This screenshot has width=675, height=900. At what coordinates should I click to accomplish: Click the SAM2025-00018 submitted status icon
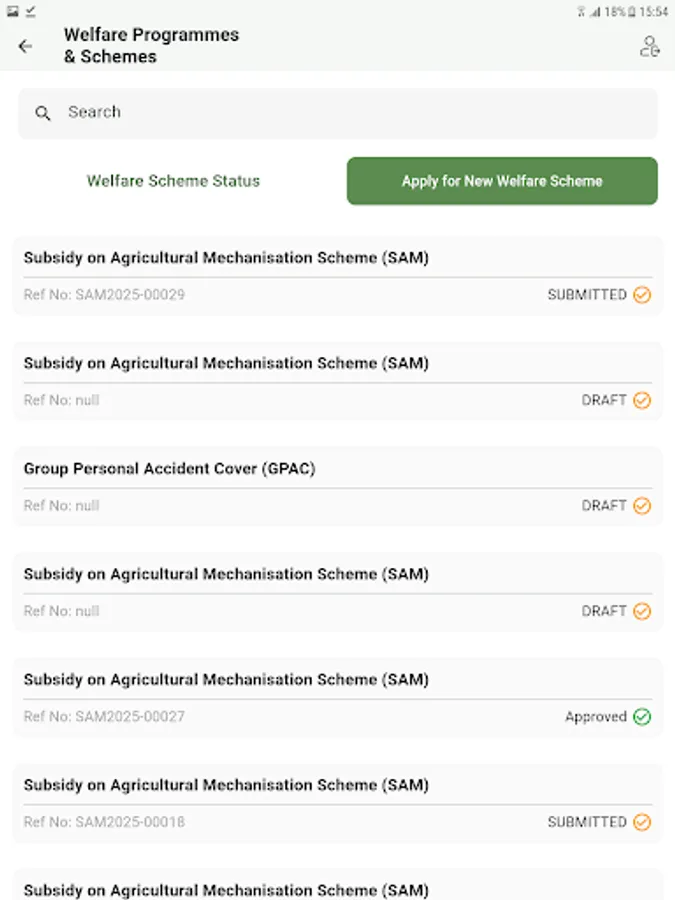(x=642, y=822)
